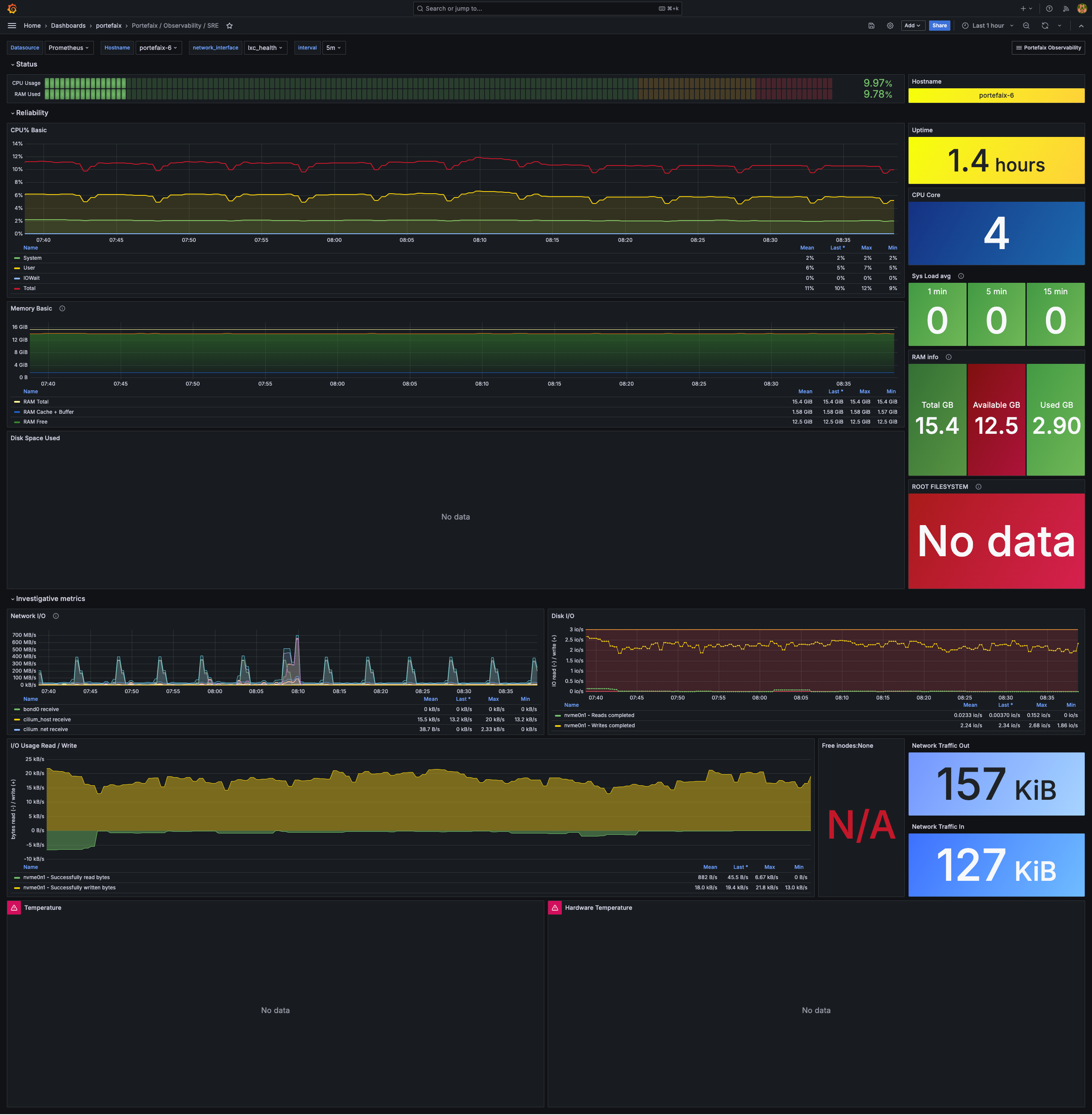Collapse the Reliability row
Screen dimensions: 1092x1115
[32, 113]
